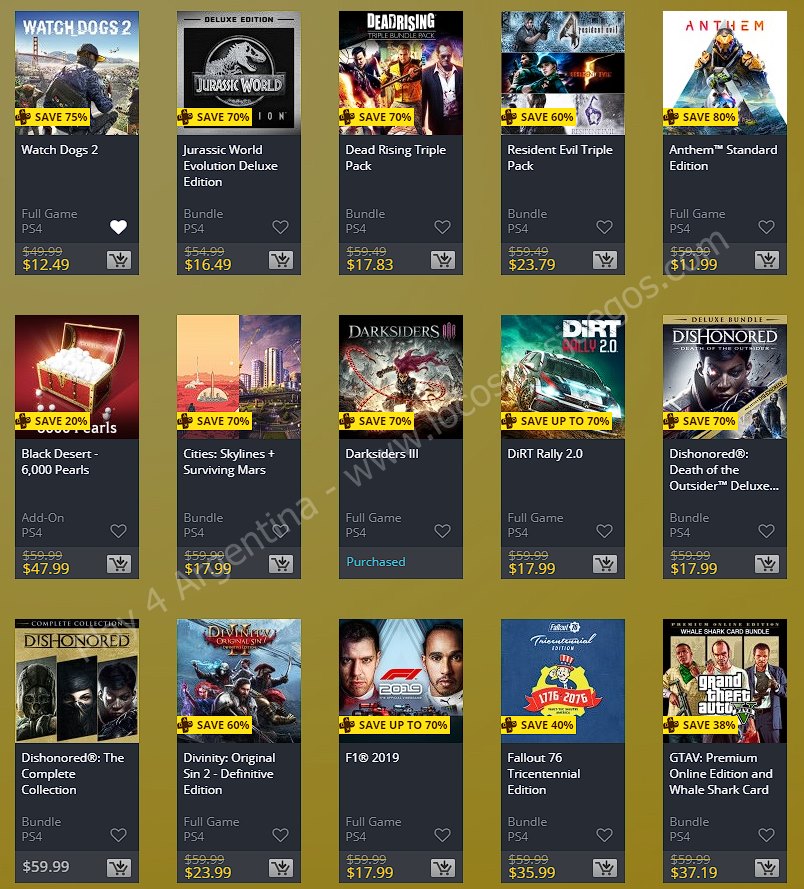Wishlist Divinity Original Sin 2 with heart
Screen dimensions: 804x889
pos(281,835)
